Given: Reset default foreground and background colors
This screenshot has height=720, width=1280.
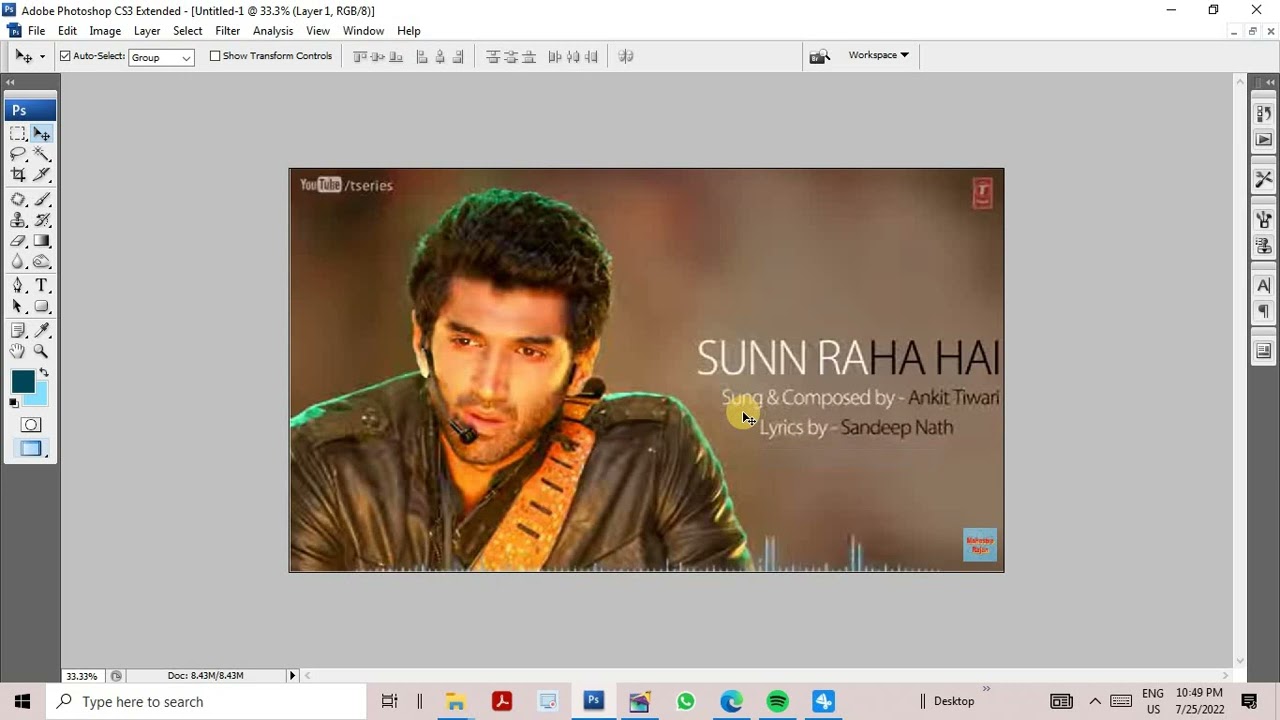Looking at the screenshot, I should (x=14, y=403).
